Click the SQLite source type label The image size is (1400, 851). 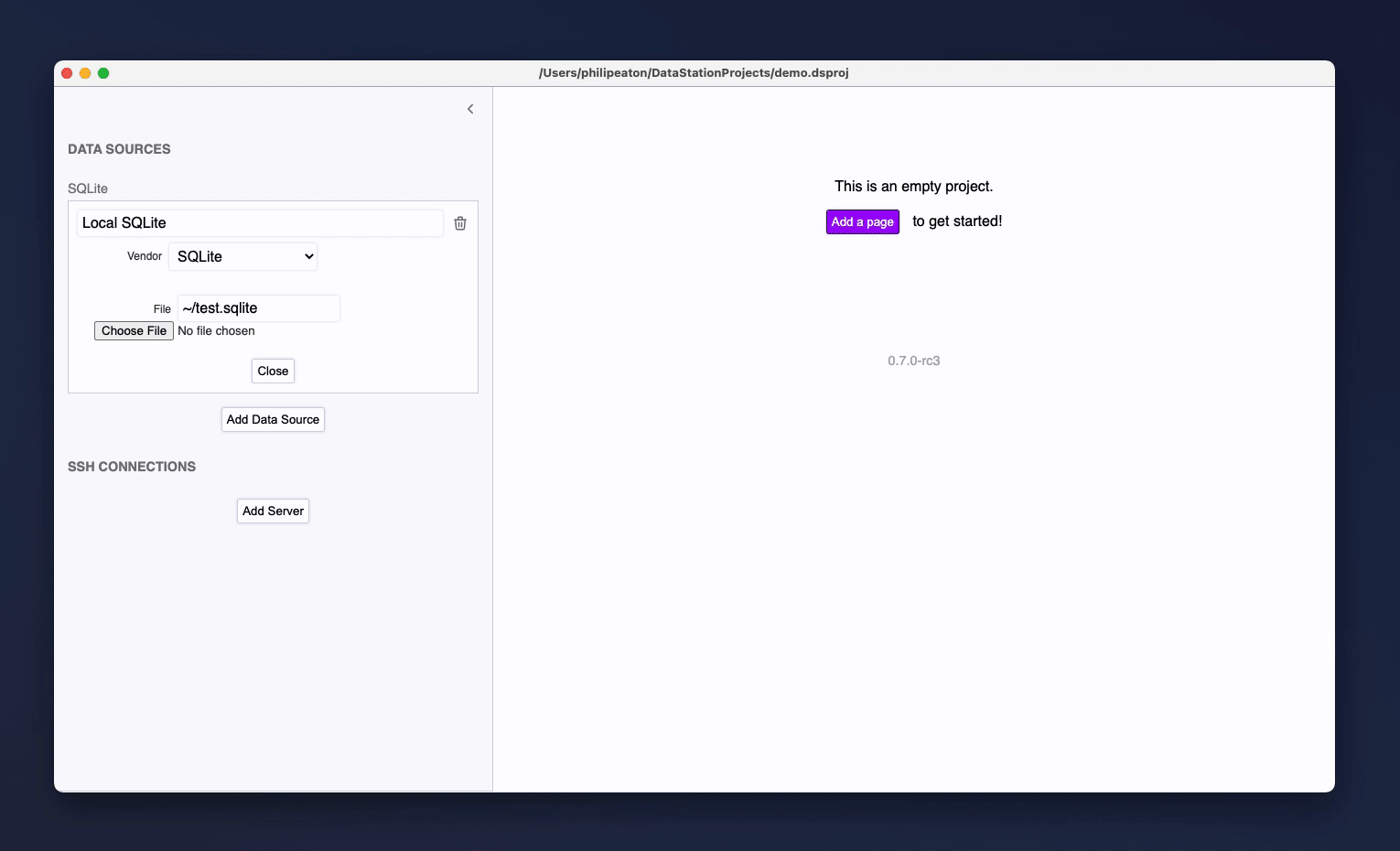click(88, 189)
